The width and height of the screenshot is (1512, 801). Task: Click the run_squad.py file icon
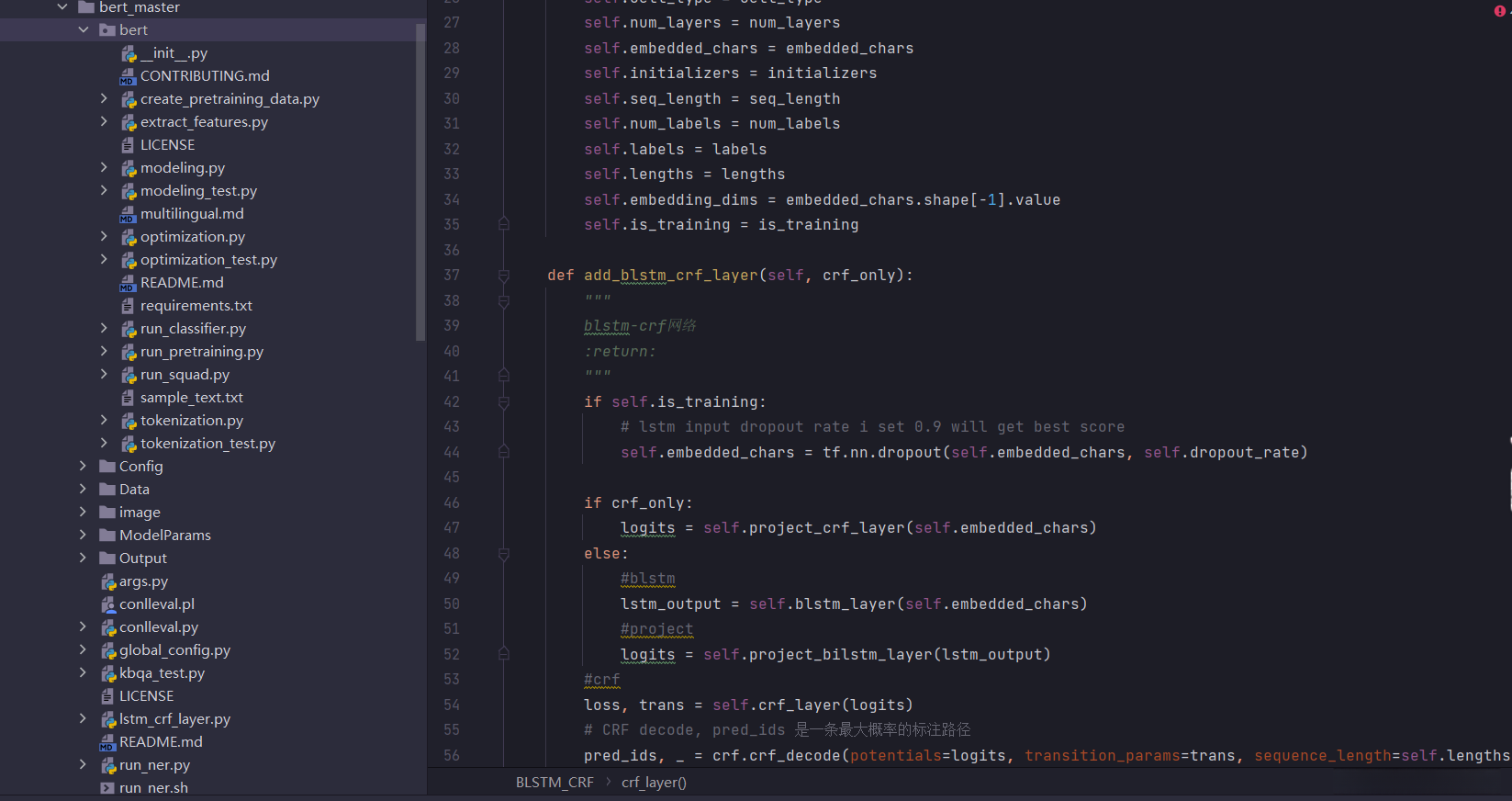click(129, 375)
